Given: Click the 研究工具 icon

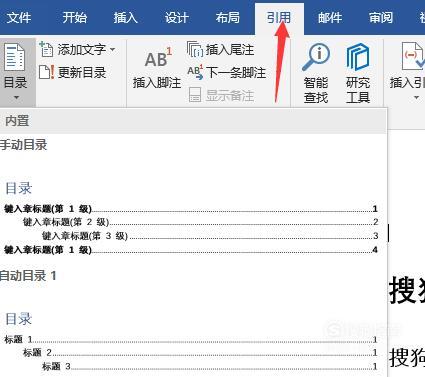Looking at the screenshot, I should tap(358, 57).
